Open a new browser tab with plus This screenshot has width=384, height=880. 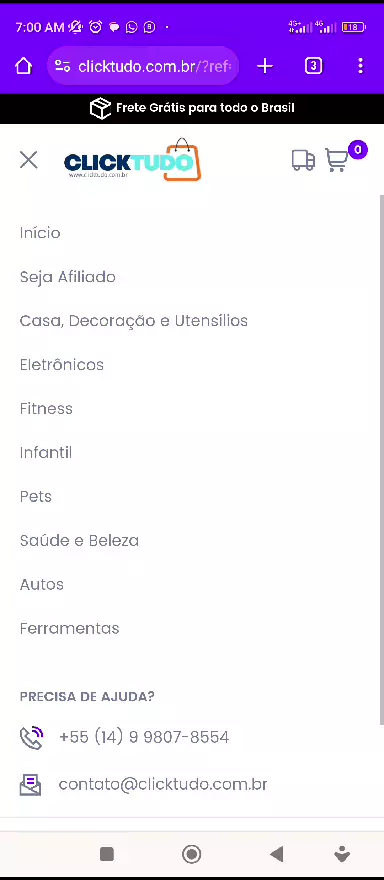click(x=265, y=66)
